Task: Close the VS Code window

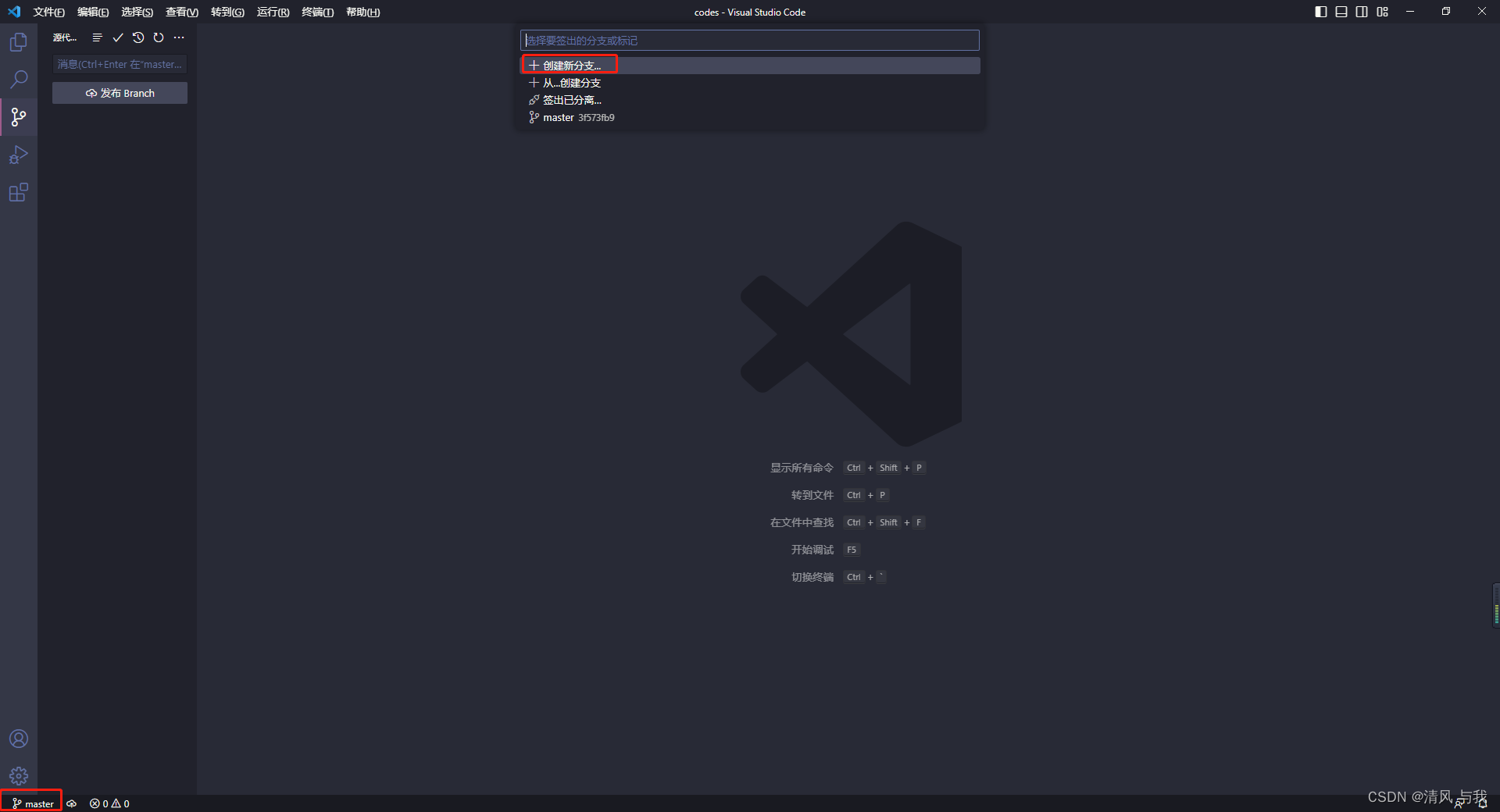Action: (1482, 12)
